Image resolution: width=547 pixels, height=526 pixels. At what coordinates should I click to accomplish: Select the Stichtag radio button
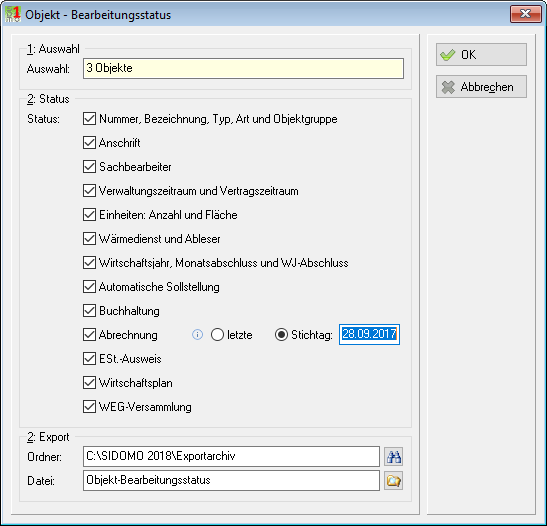point(281,335)
